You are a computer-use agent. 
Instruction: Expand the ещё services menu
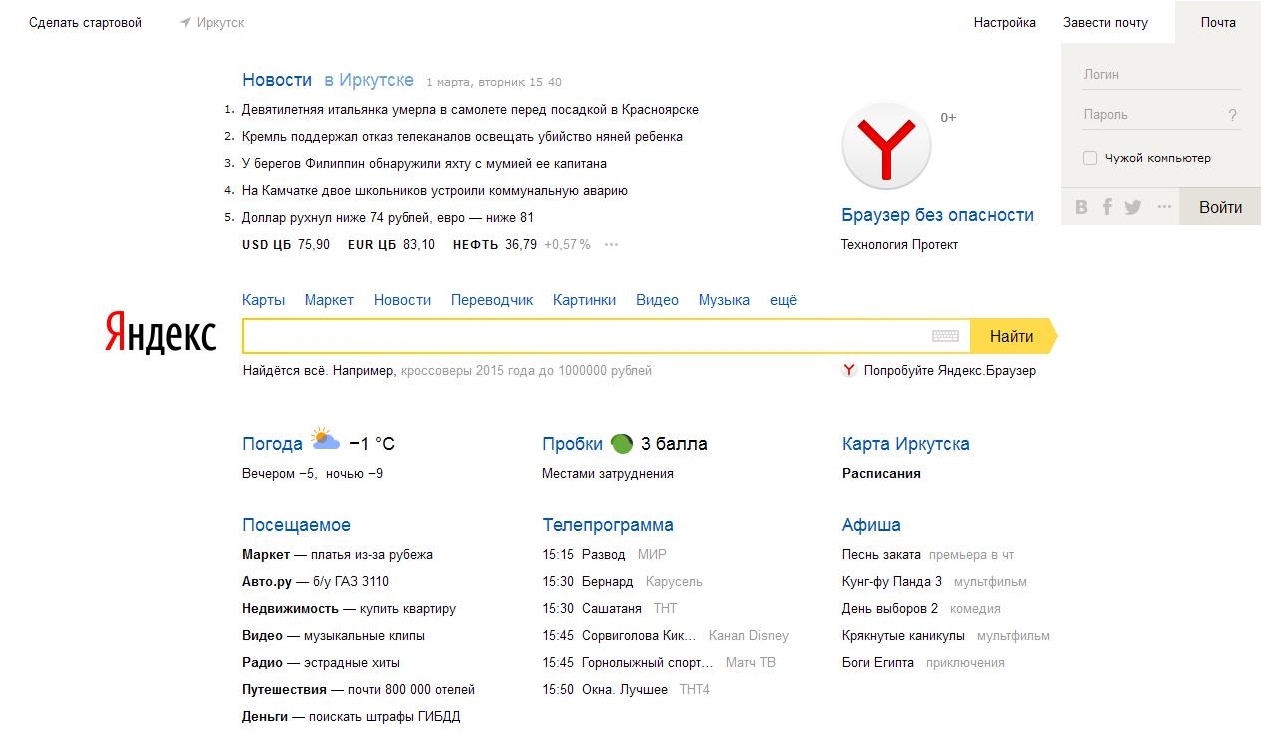coord(783,300)
